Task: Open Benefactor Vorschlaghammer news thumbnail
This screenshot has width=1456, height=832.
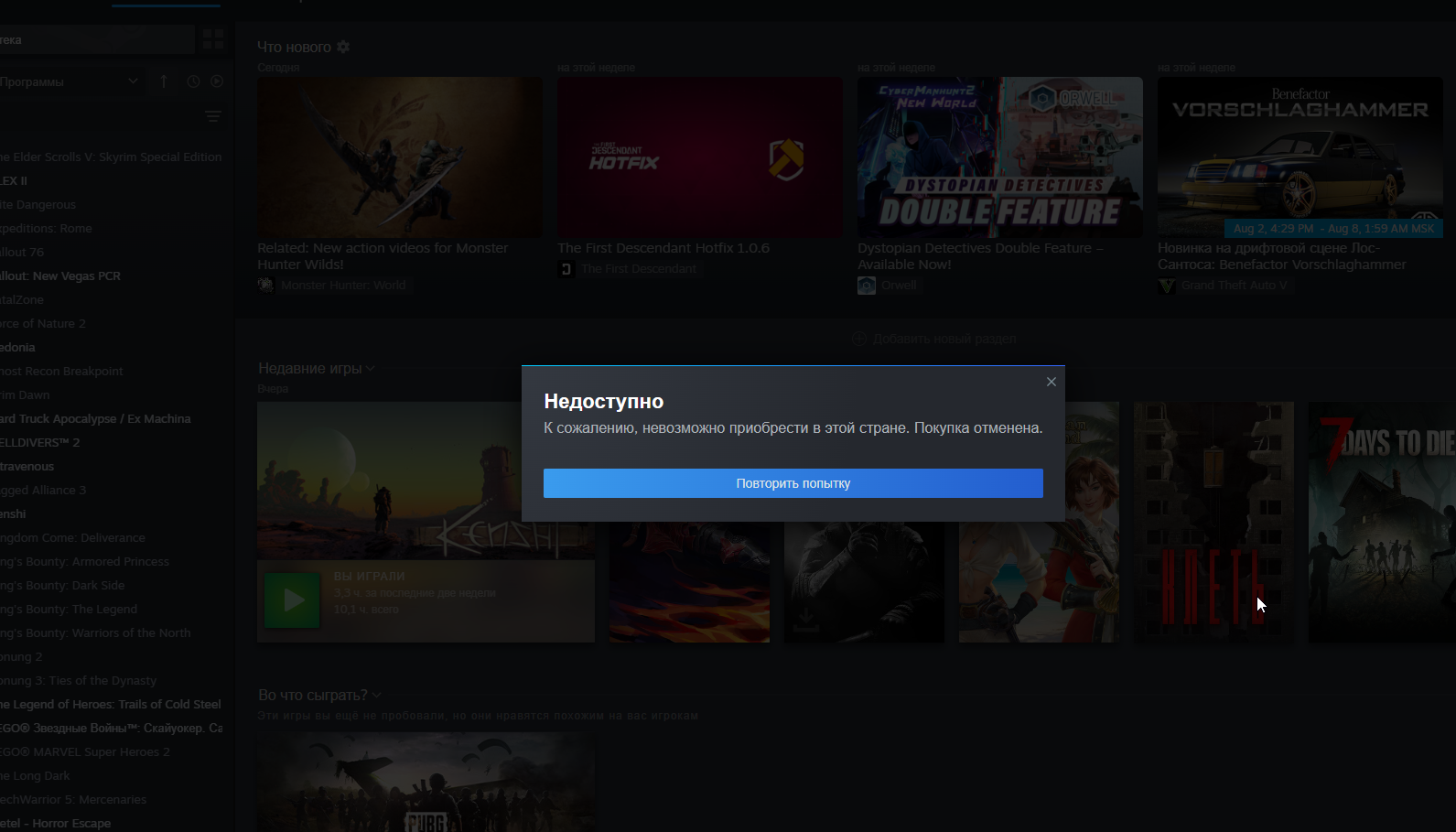Action: [1300, 157]
